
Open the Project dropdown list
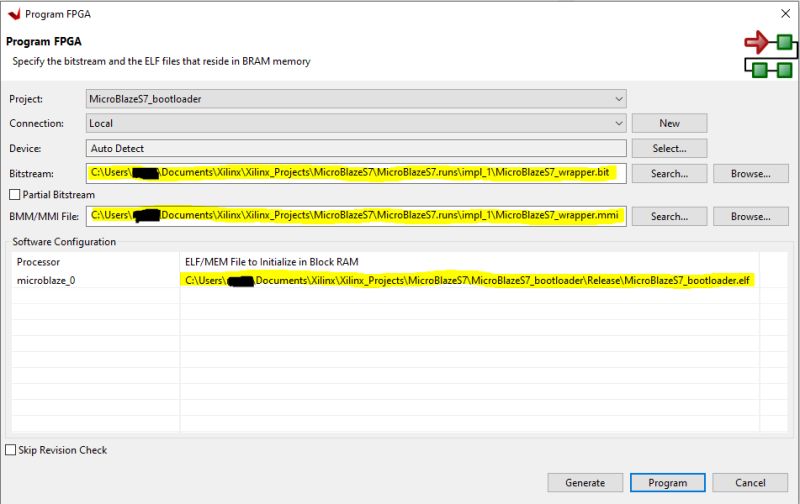pos(356,98)
